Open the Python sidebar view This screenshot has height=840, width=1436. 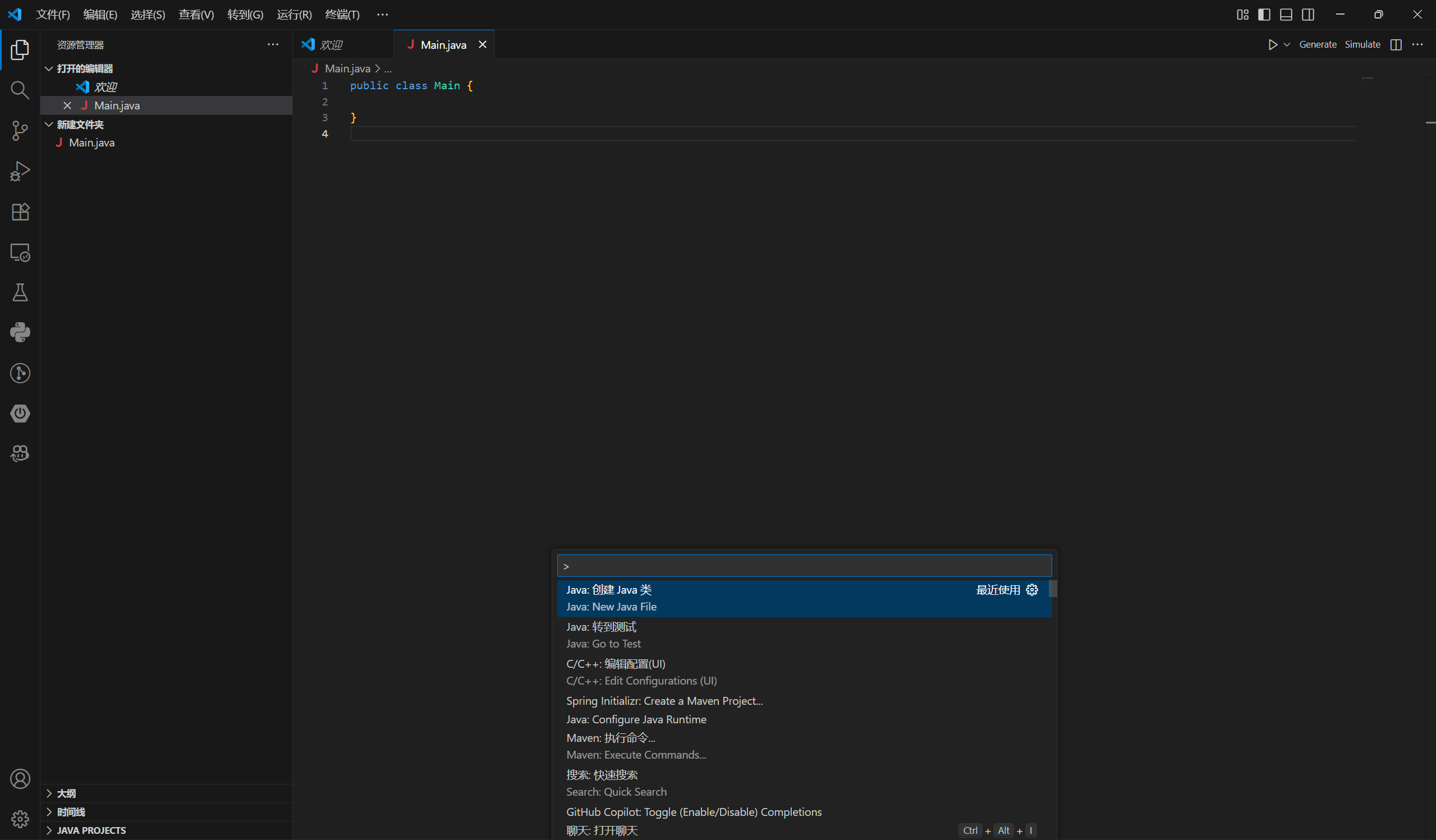point(20,332)
